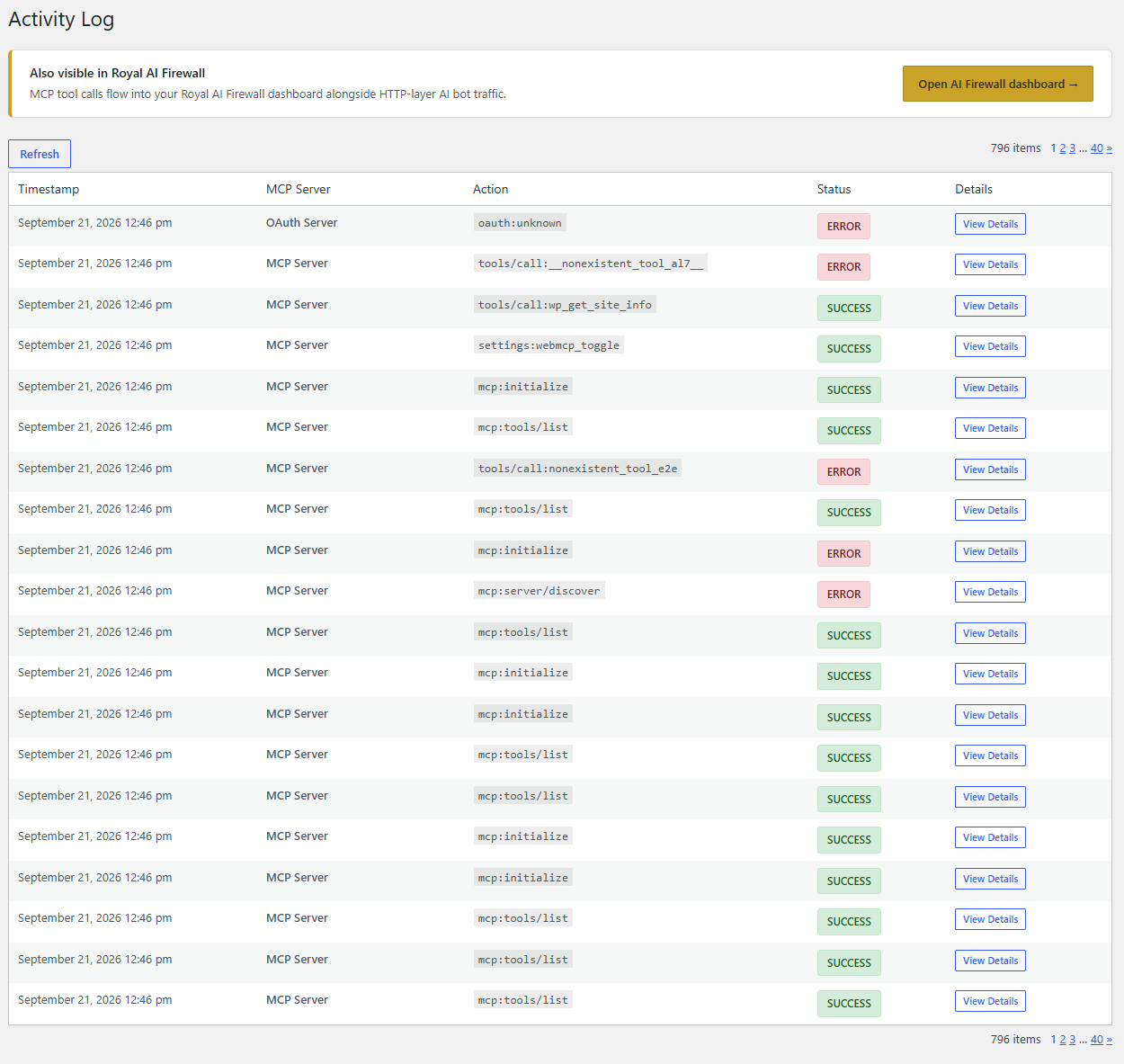Go to page 2 in top pagination
This screenshot has width=1124, height=1064.
[1063, 148]
